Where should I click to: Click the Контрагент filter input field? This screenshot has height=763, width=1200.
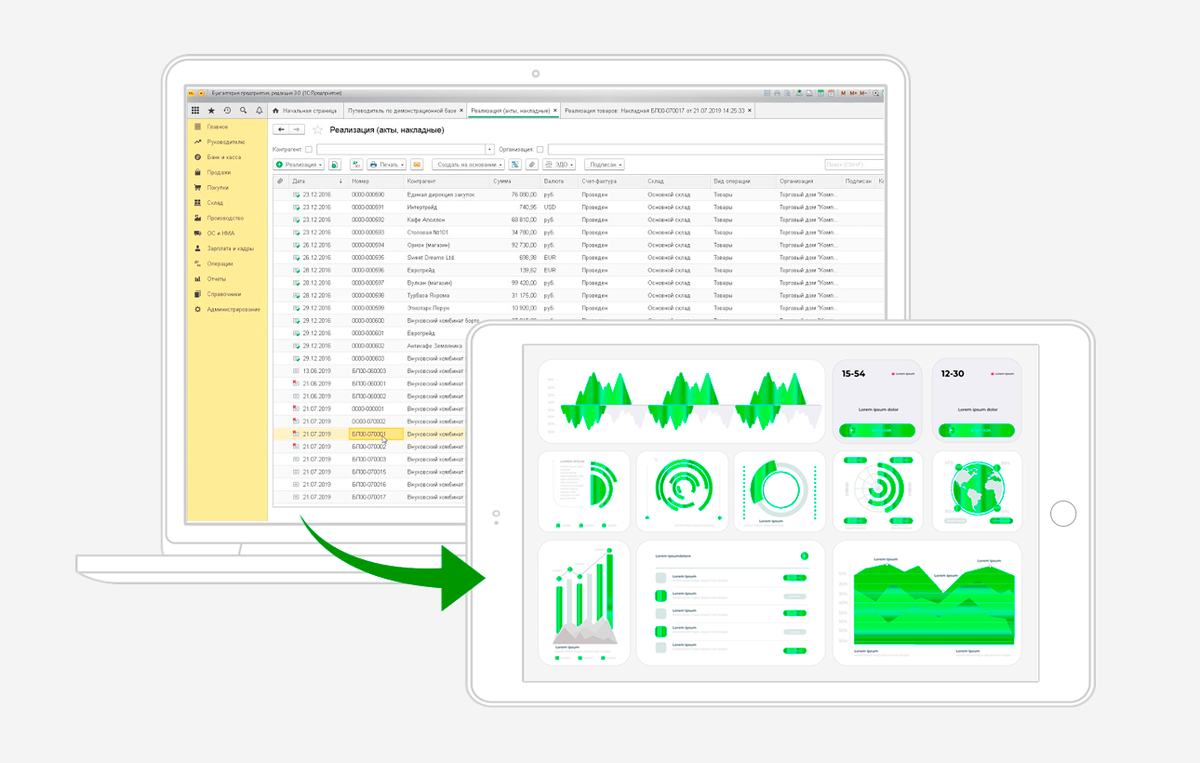401,149
